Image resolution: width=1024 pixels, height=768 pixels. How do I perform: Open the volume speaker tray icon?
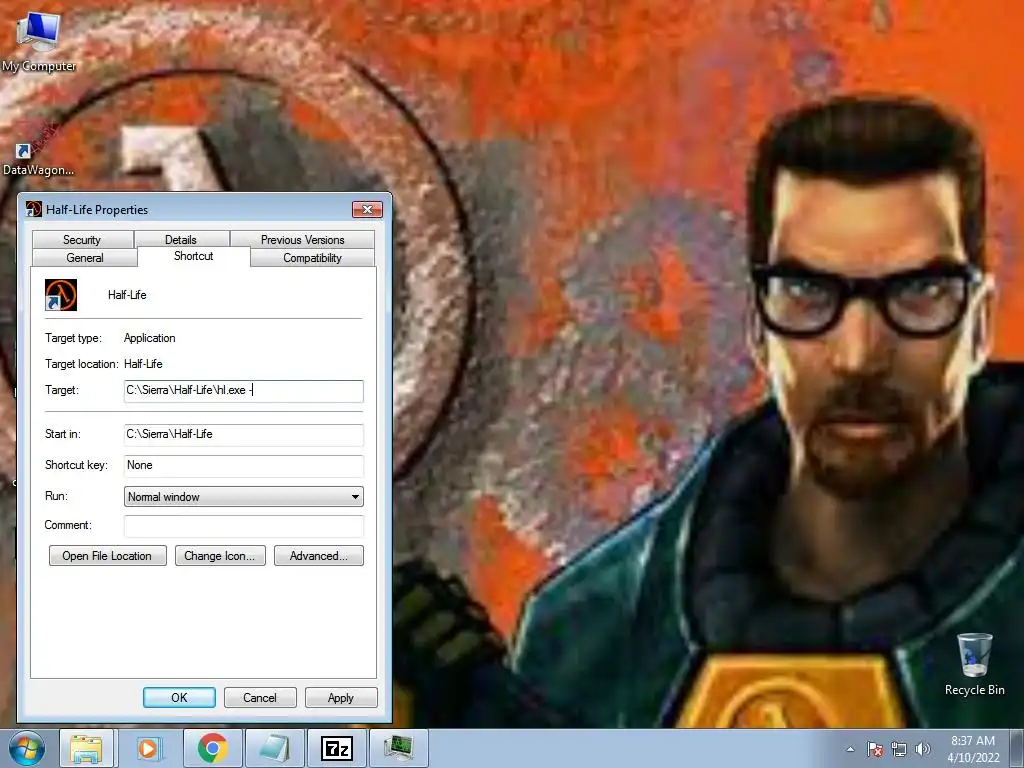click(922, 749)
